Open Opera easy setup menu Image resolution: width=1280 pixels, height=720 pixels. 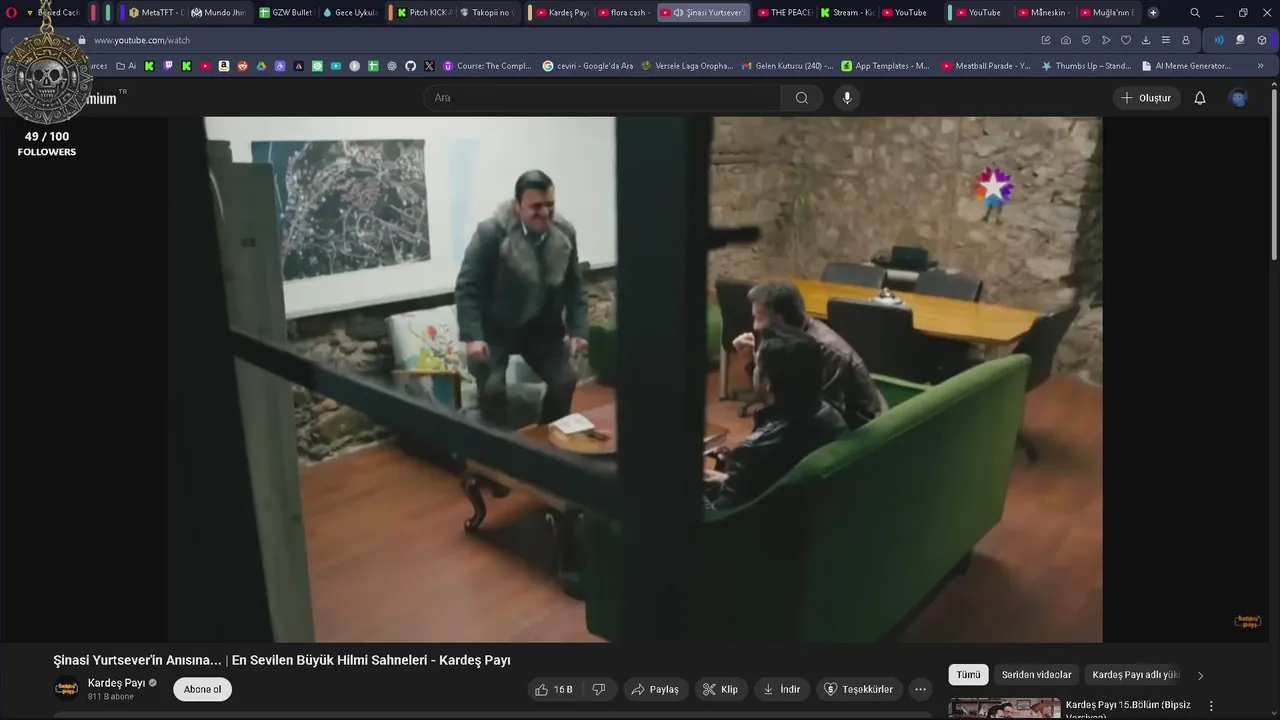tap(1166, 40)
